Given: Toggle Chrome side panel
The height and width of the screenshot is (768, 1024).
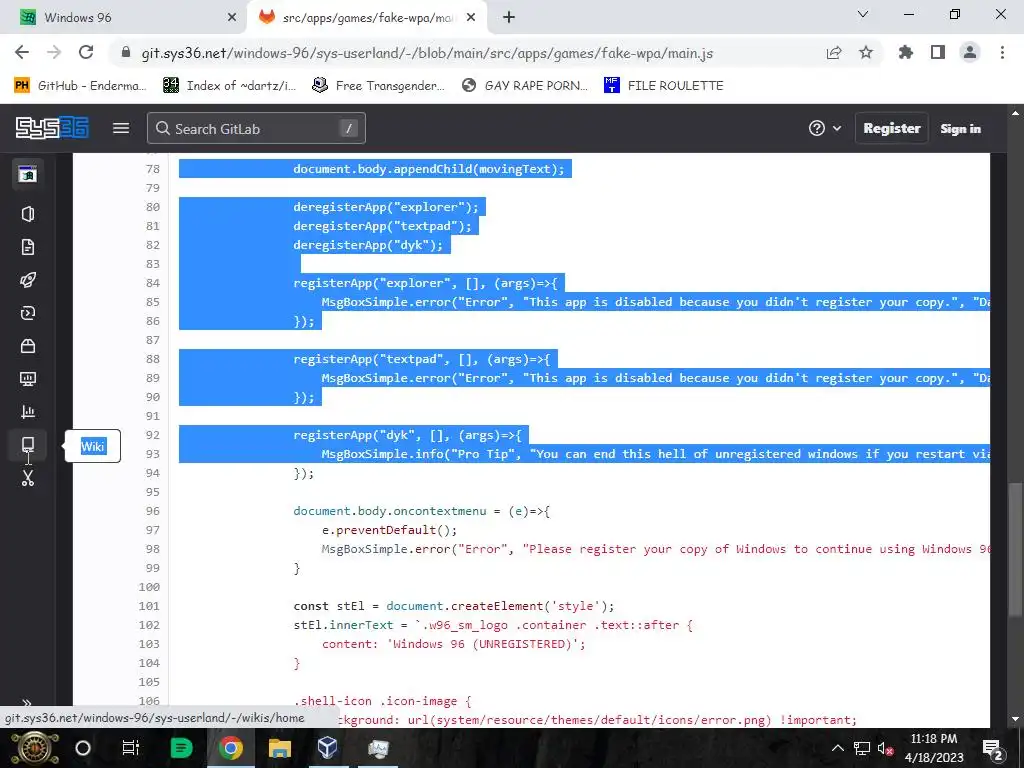Looking at the screenshot, I should click(x=938, y=52).
